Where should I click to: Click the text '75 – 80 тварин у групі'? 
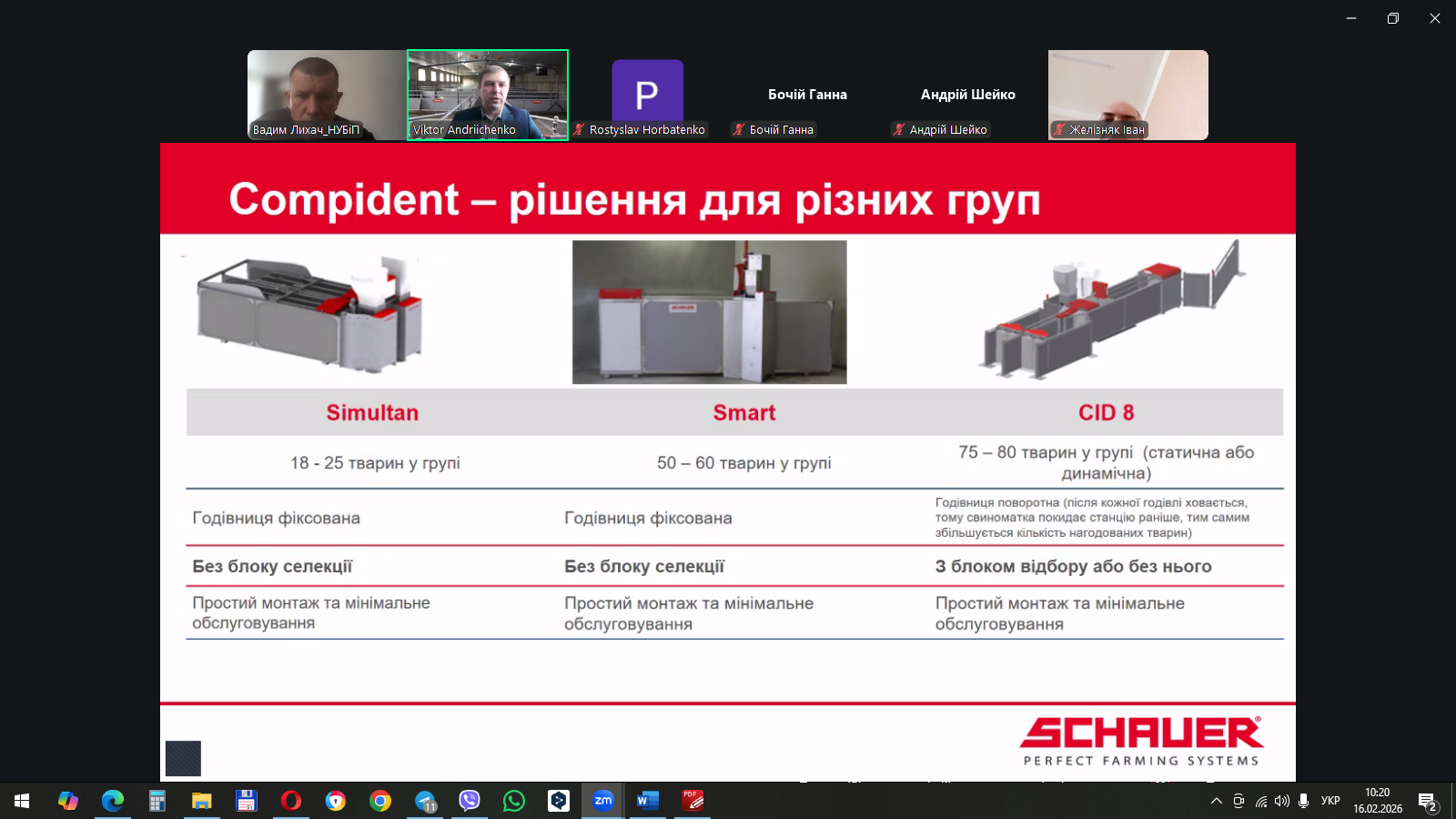click(x=1046, y=452)
